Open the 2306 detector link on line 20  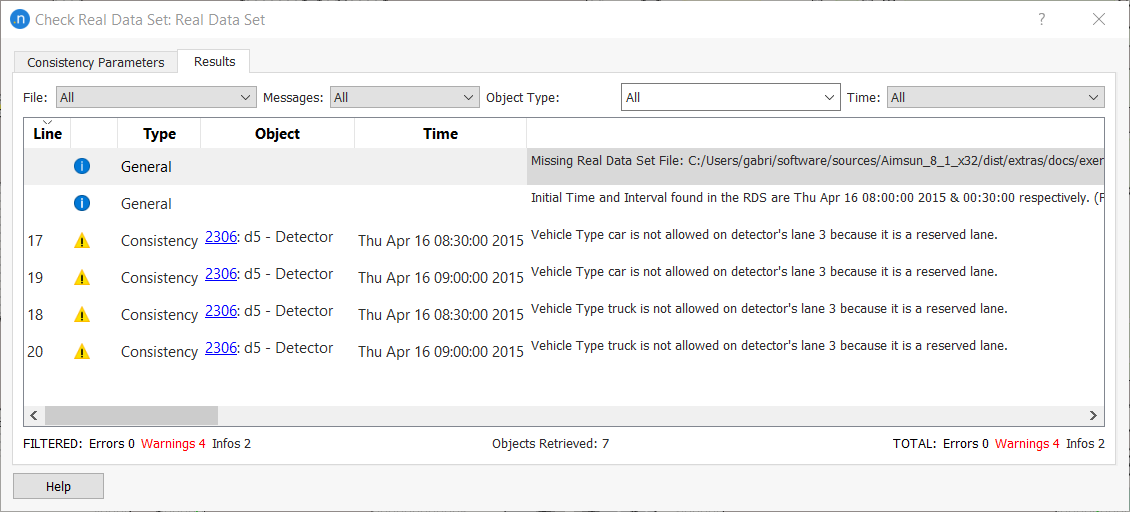coord(221,348)
